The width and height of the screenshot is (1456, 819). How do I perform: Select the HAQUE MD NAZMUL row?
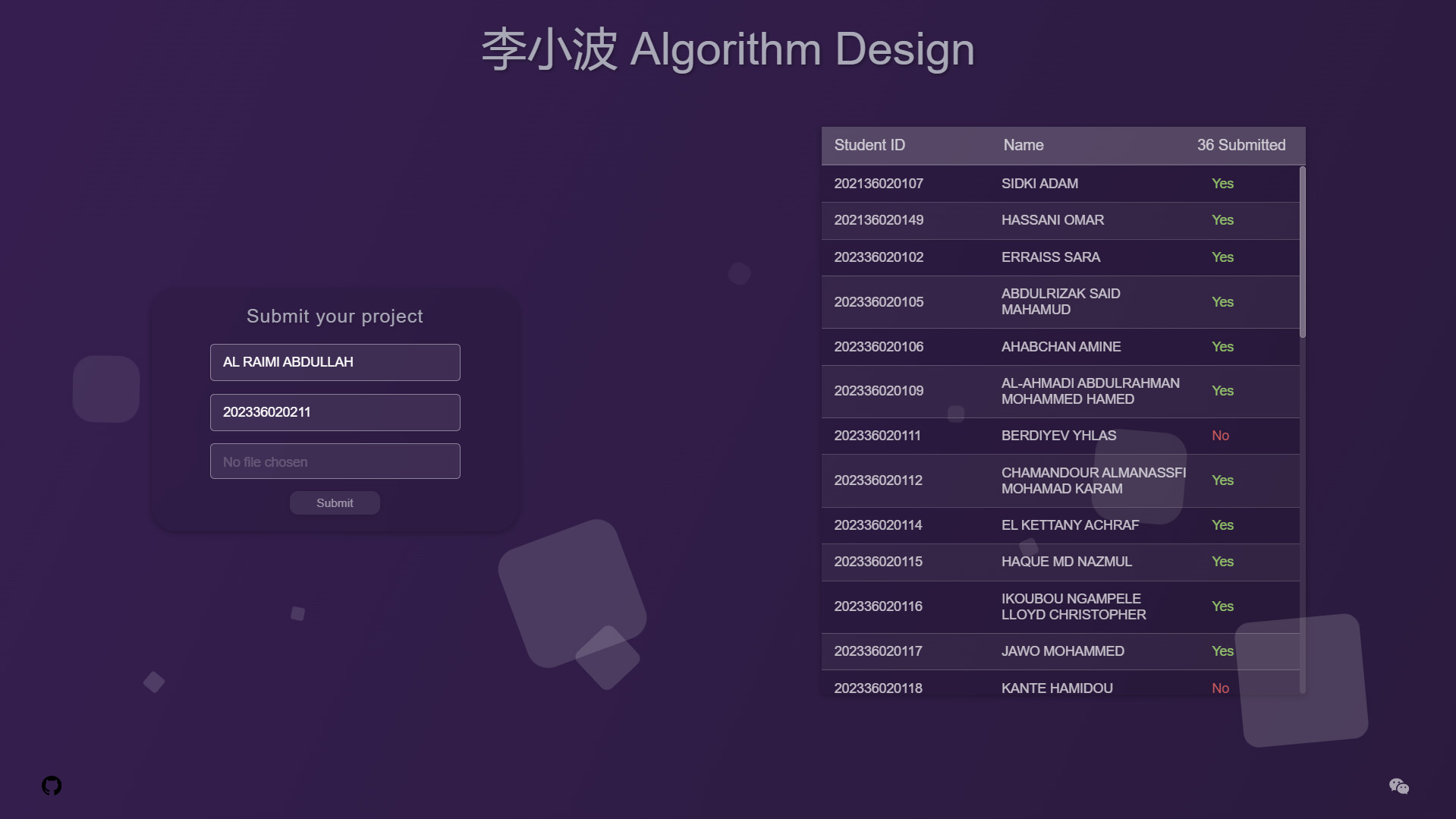coord(1060,562)
